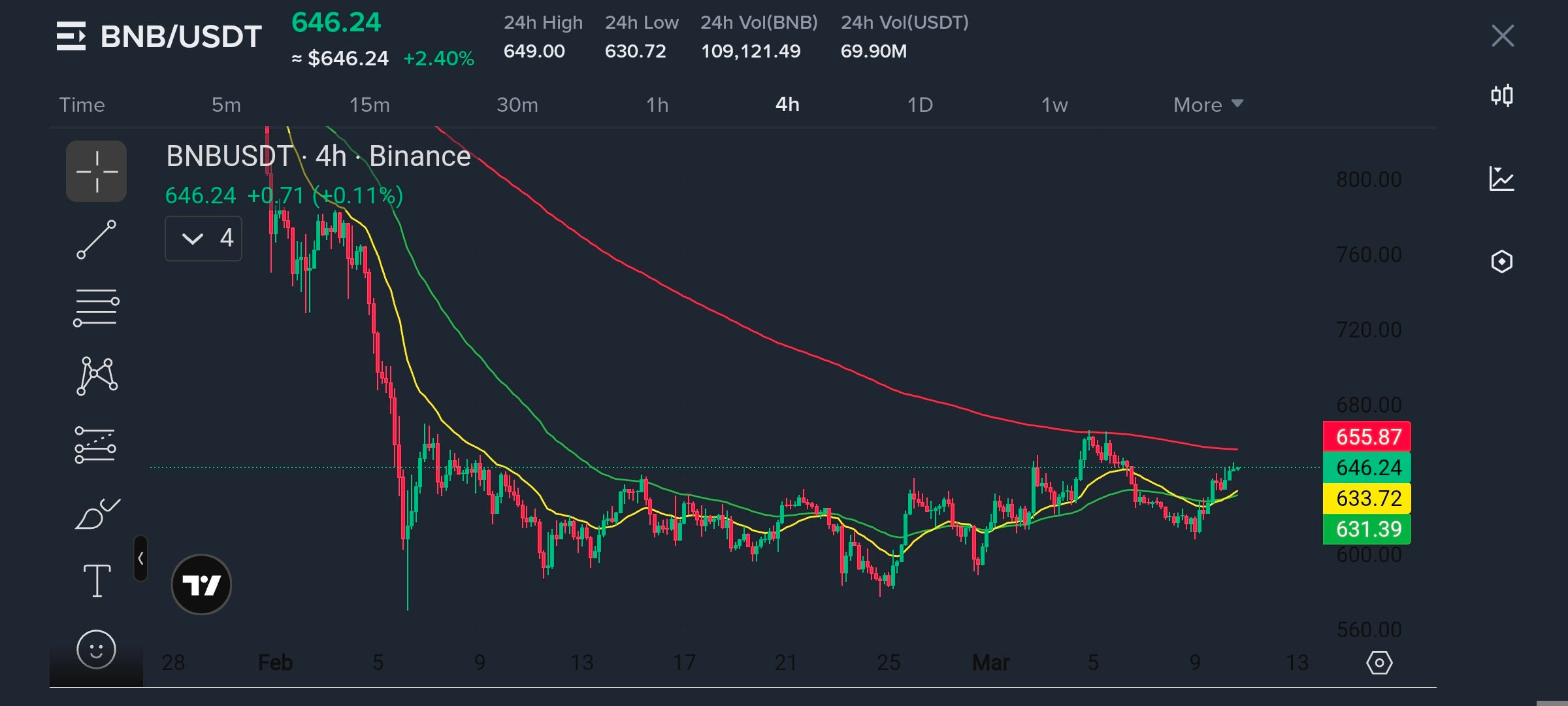1568x706 pixels.
Task: Select the crosshair cursor tool
Action: click(x=96, y=171)
